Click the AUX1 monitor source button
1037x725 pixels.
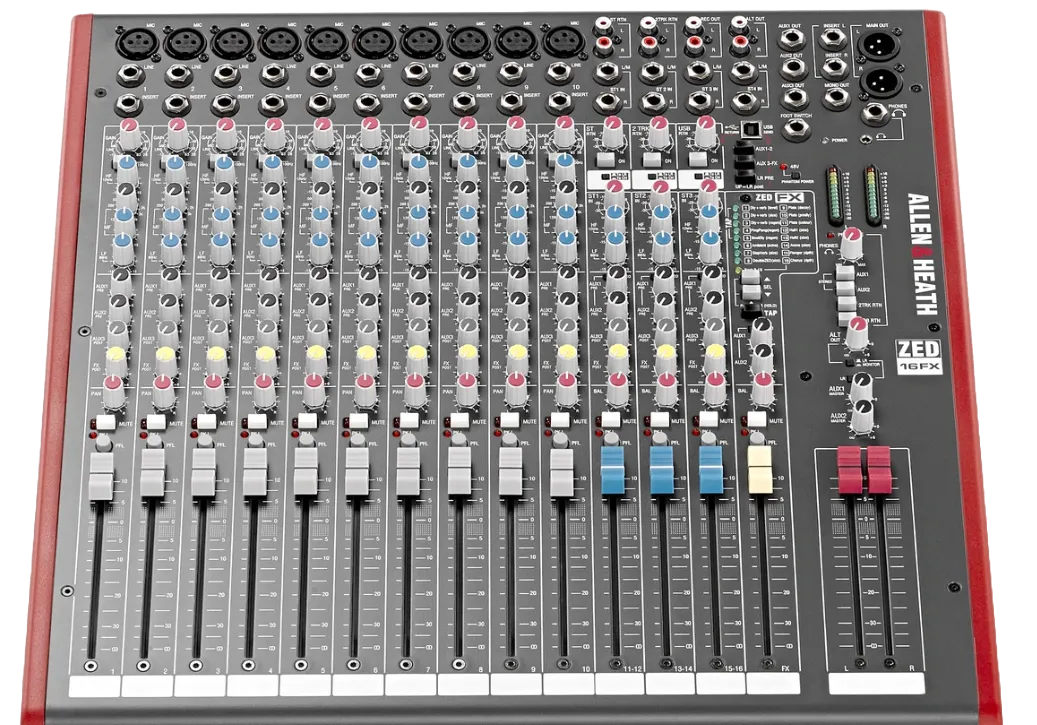coord(846,273)
